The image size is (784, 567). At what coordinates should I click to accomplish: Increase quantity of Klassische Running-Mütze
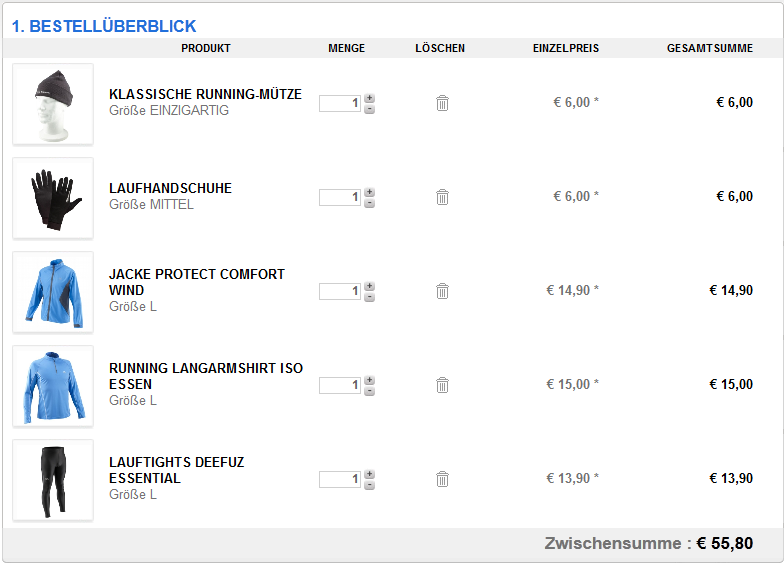click(x=370, y=98)
